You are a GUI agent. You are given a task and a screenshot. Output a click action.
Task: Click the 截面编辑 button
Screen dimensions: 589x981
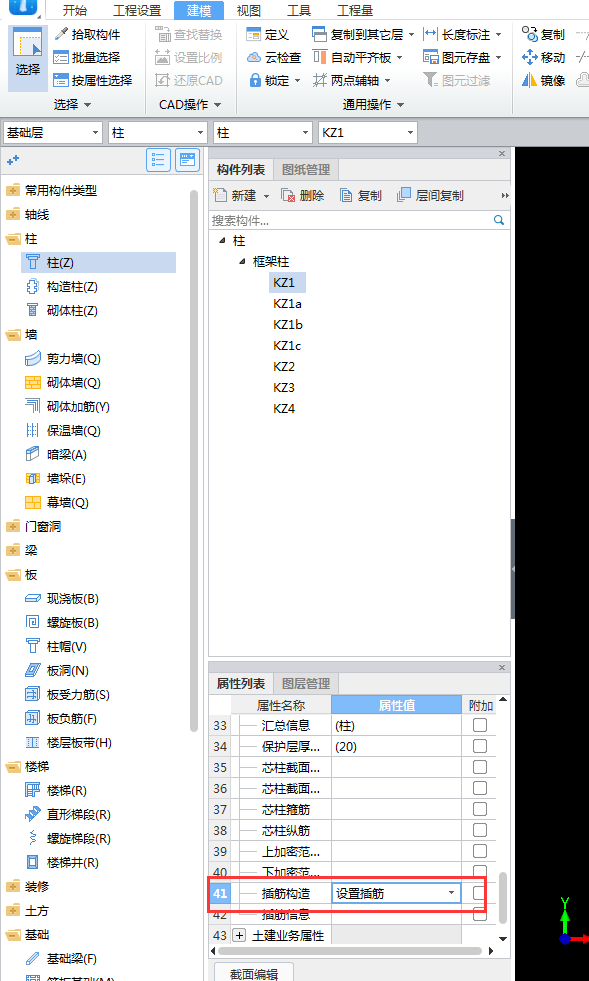click(x=254, y=973)
